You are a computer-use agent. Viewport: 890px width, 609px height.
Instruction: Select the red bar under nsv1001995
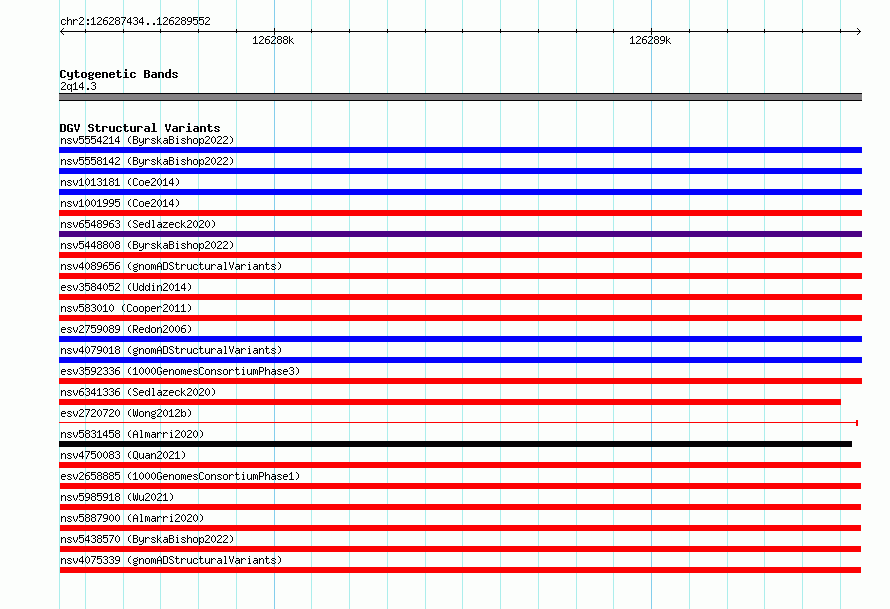(460, 213)
